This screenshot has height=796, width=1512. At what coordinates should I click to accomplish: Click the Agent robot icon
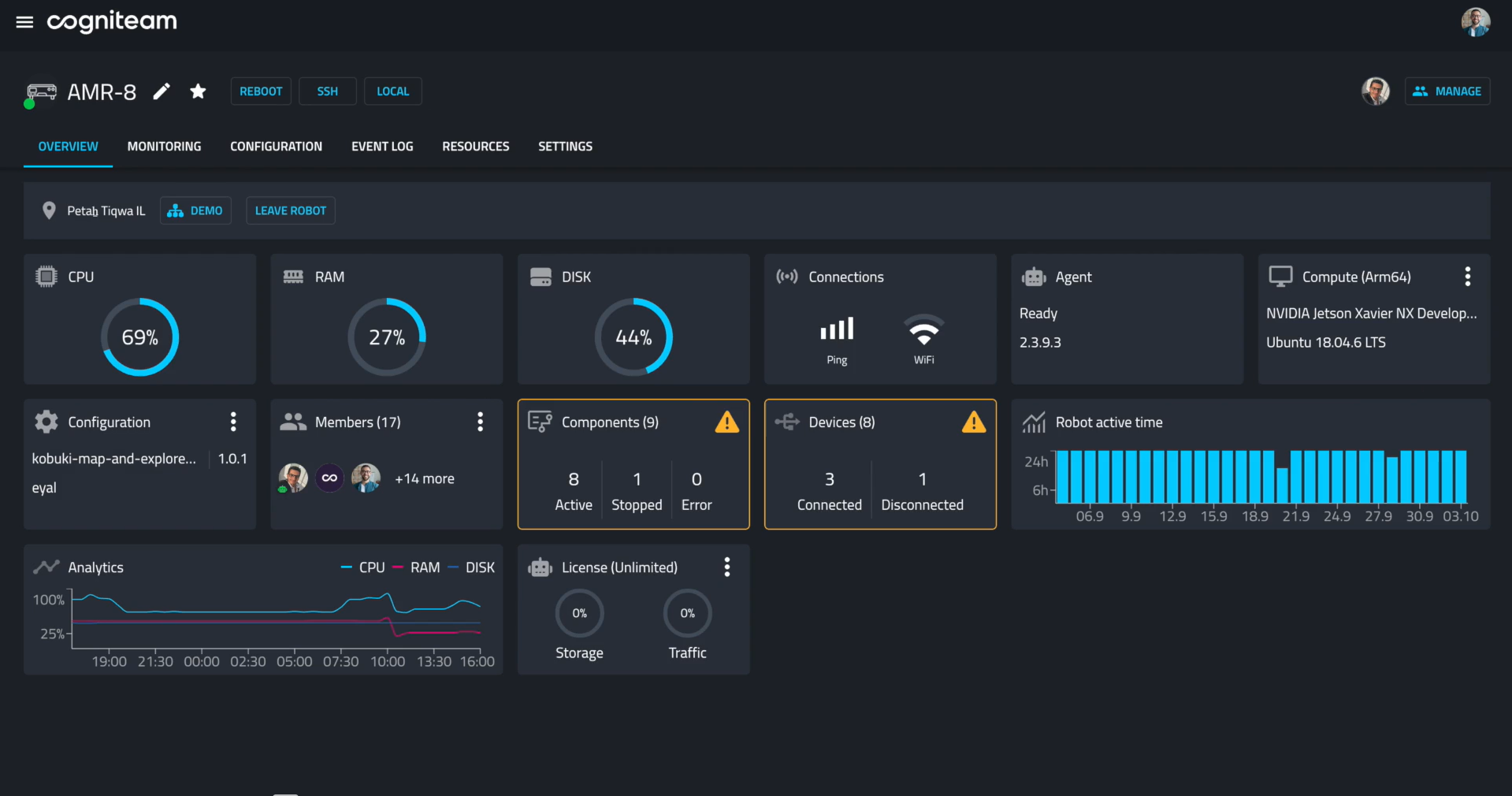coord(1034,277)
